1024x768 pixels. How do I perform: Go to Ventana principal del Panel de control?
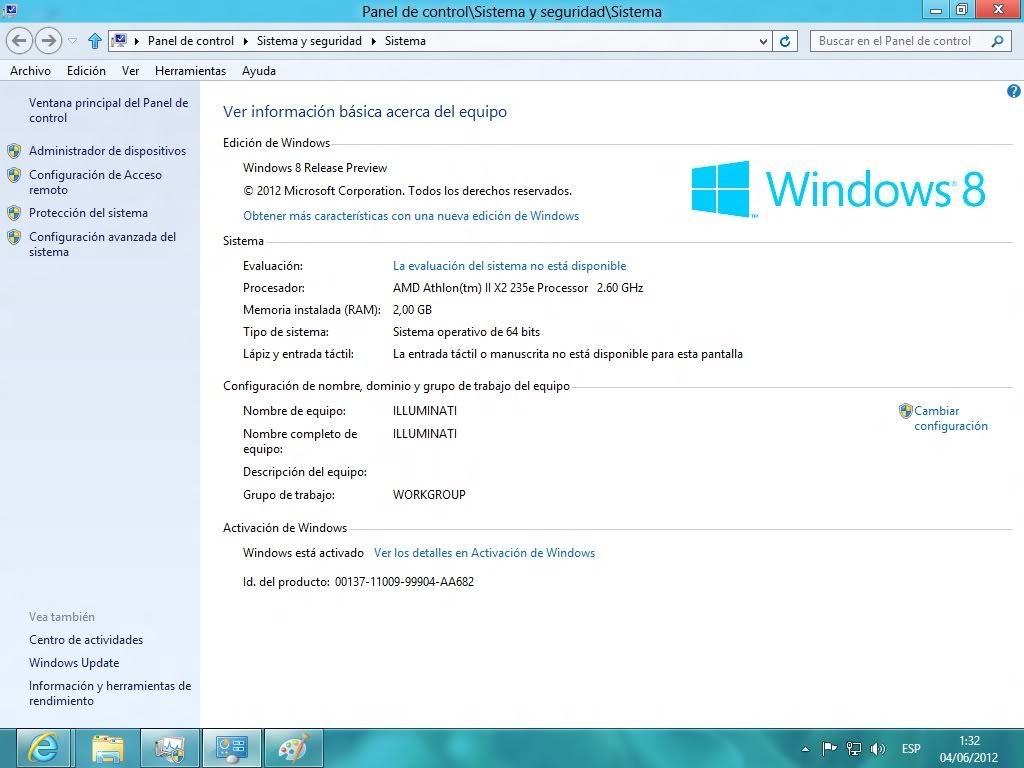pyautogui.click(x=108, y=110)
